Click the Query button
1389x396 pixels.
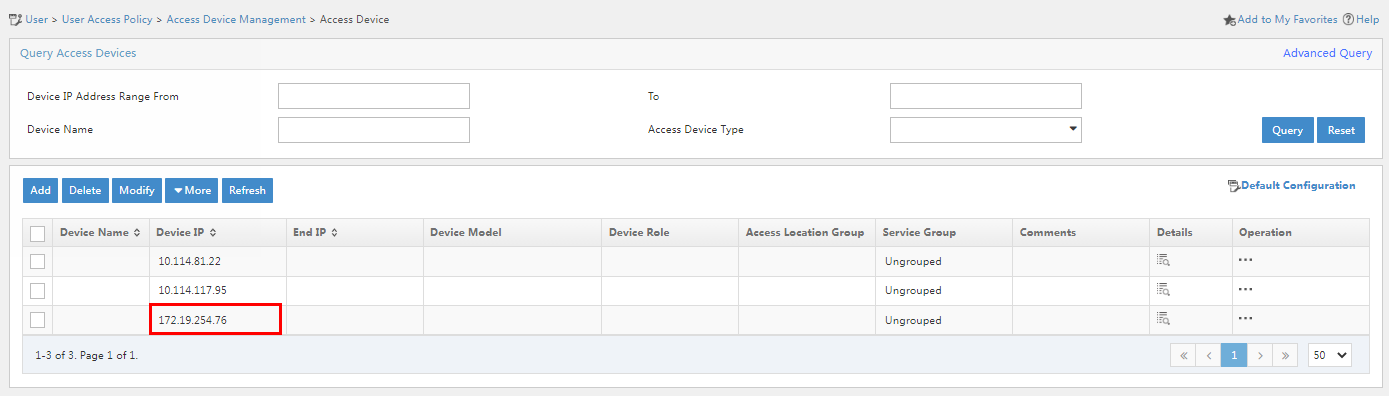(1288, 130)
